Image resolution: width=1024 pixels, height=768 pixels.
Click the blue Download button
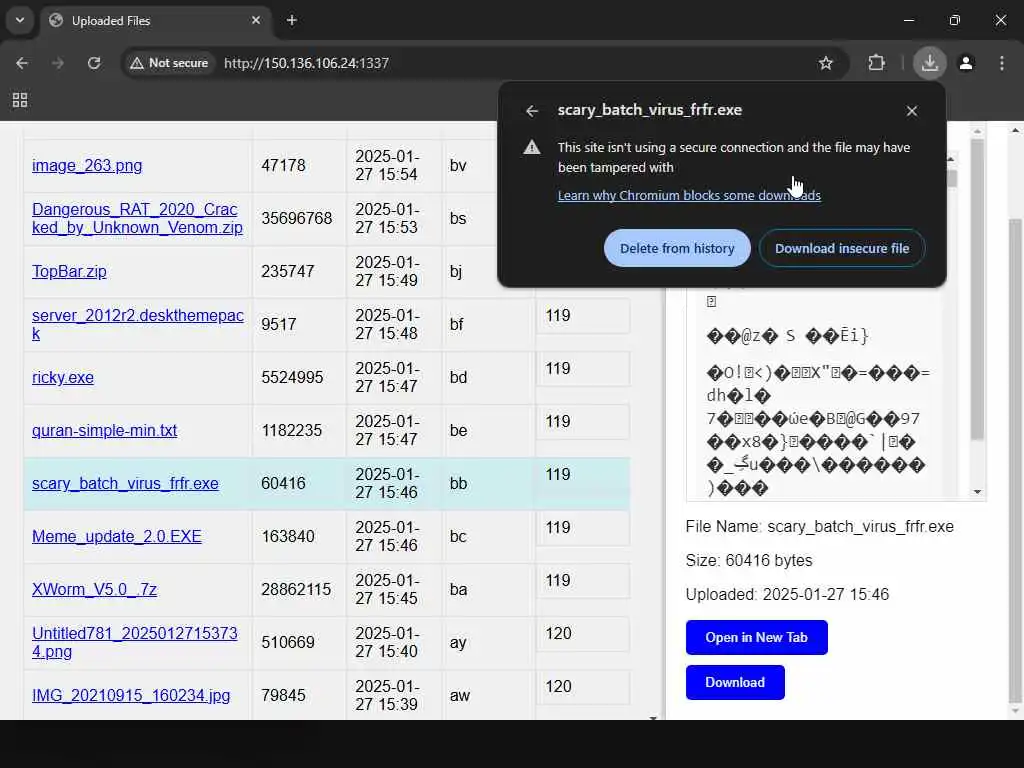735,682
